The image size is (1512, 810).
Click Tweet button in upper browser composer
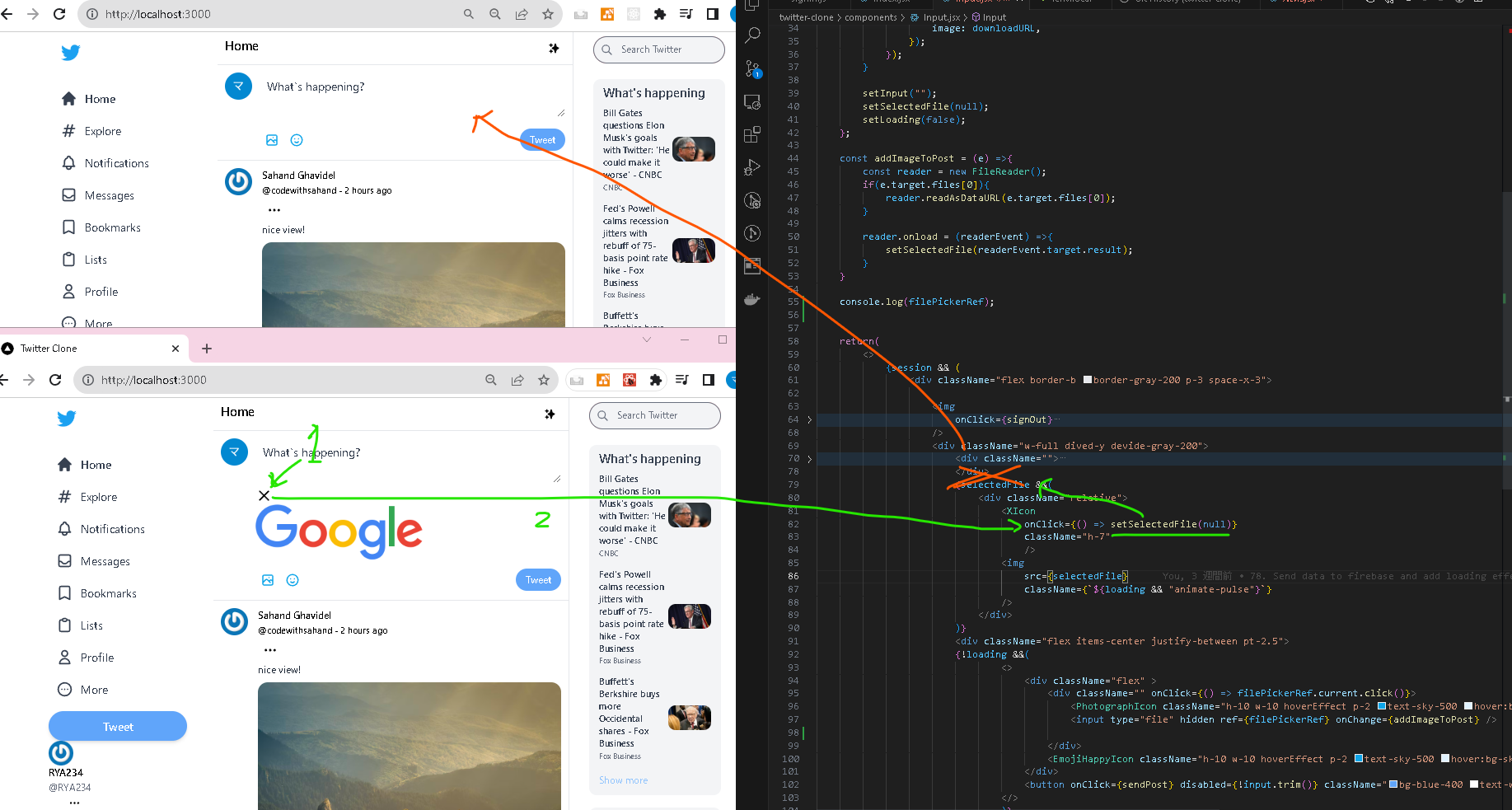click(542, 140)
